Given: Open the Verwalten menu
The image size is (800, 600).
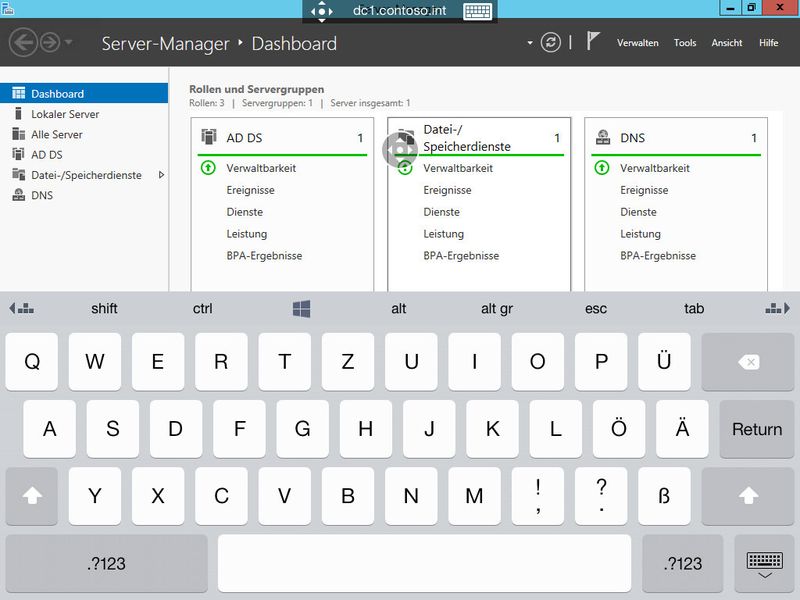Looking at the screenshot, I should tap(637, 43).
